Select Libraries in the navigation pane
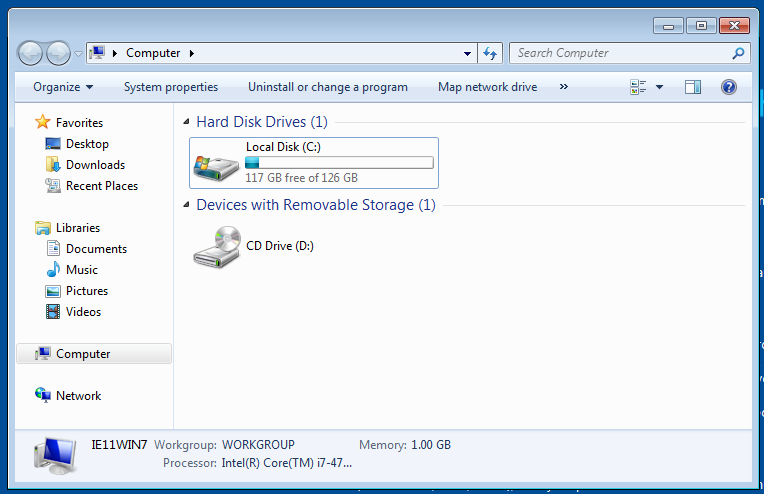The image size is (764, 494). pos(78,228)
